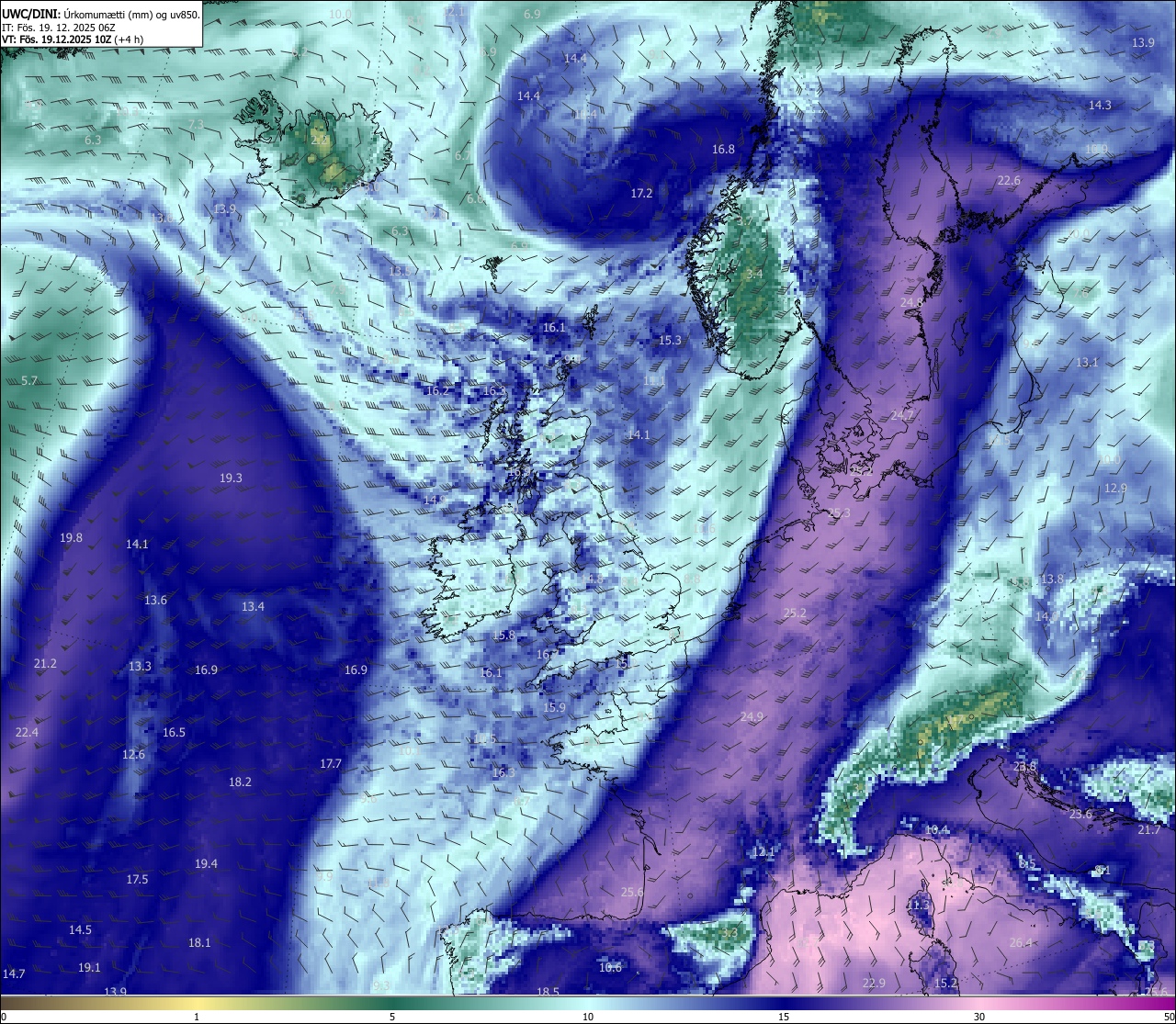
Task: Click the 15.2 value on the map
Action: tap(945, 983)
